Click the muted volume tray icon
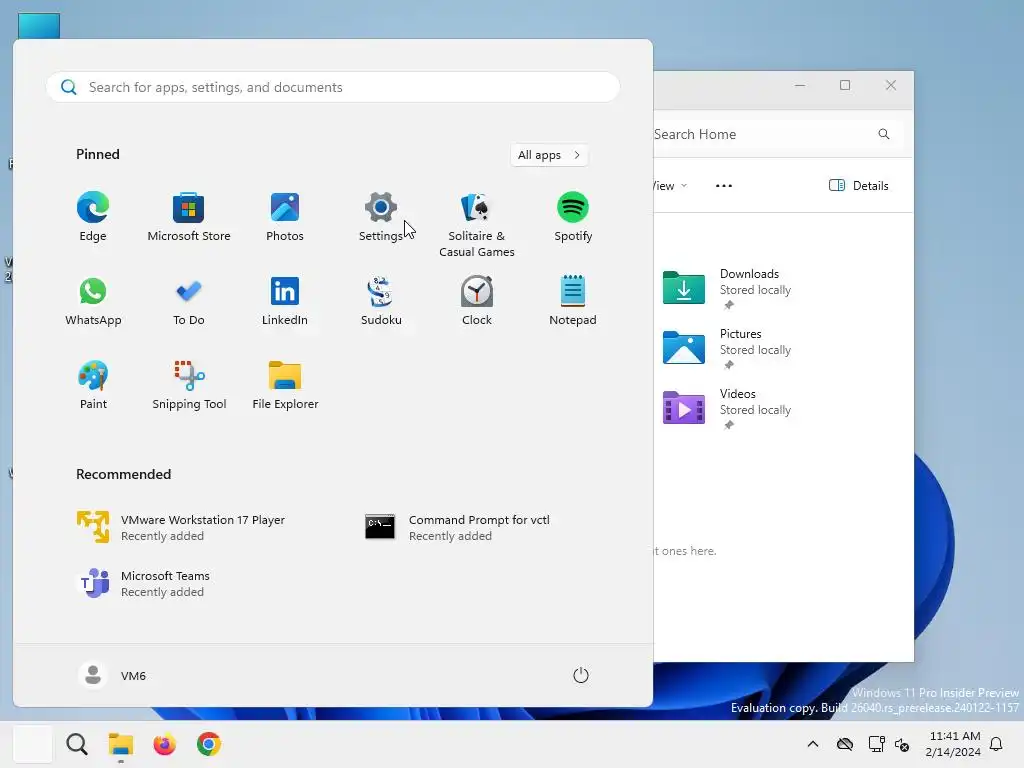This screenshot has height=768, width=1024. [903, 744]
